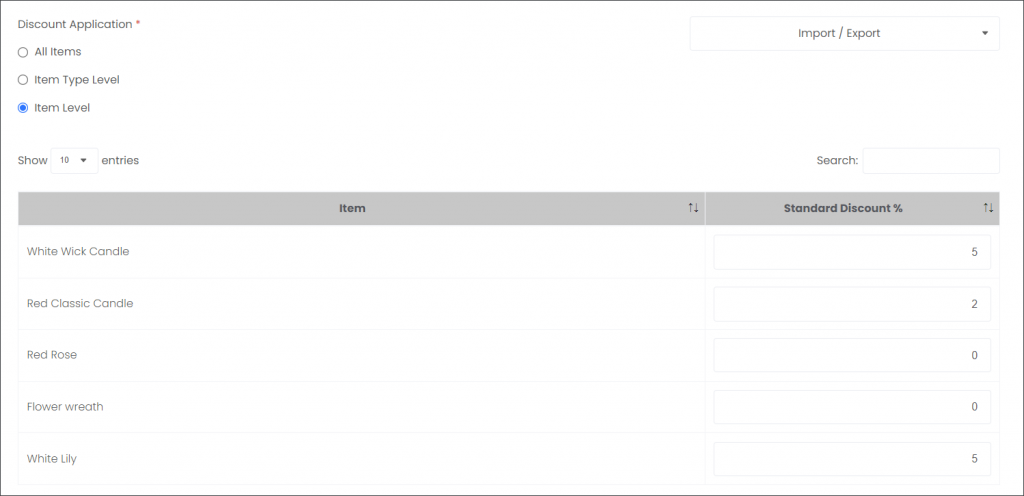The width and height of the screenshot is (1024, 496).
Task: Expand the Show entries count dropdown
Action: coord(74,161)
